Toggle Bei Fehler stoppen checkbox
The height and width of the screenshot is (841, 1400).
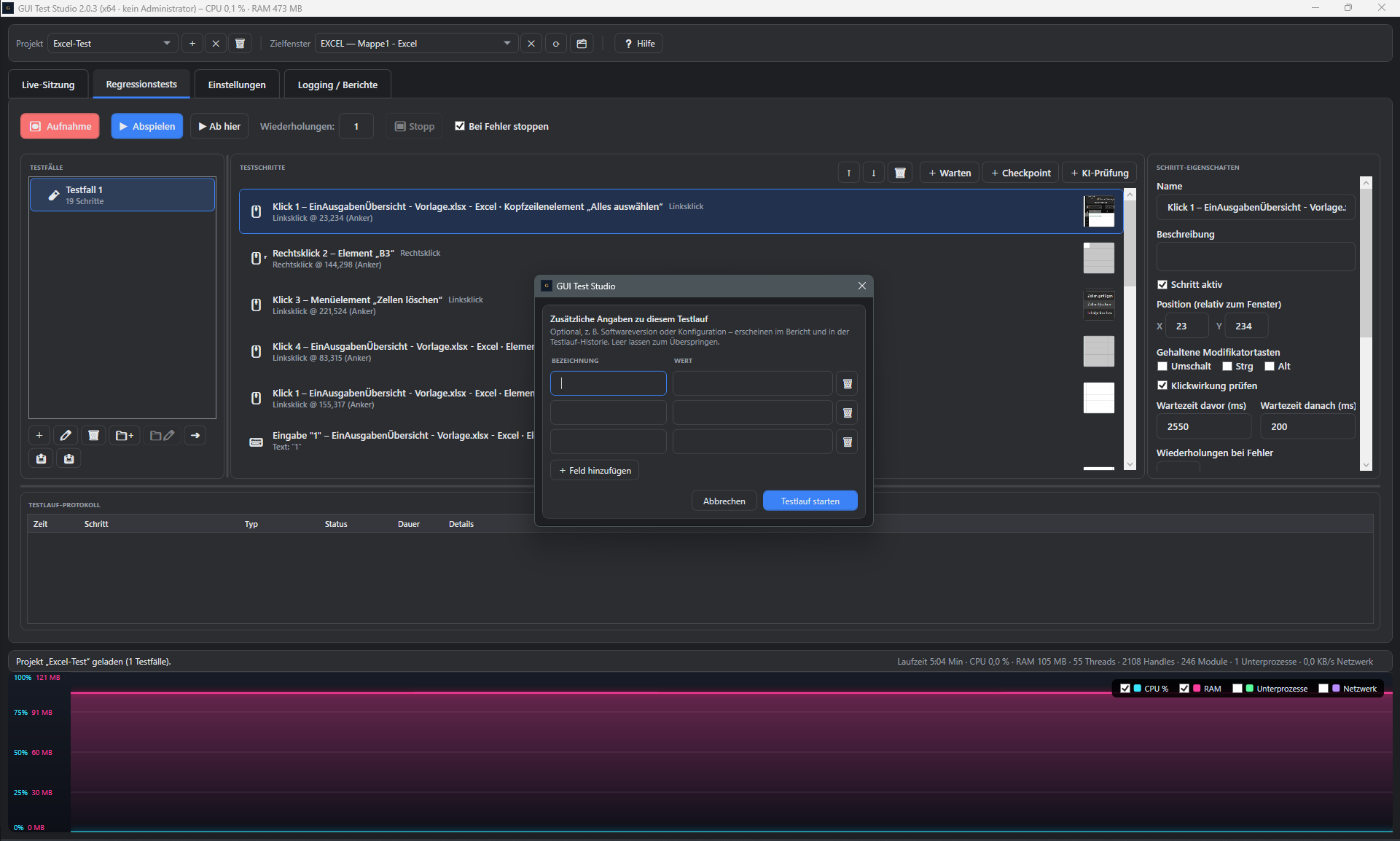click(460, 126)
